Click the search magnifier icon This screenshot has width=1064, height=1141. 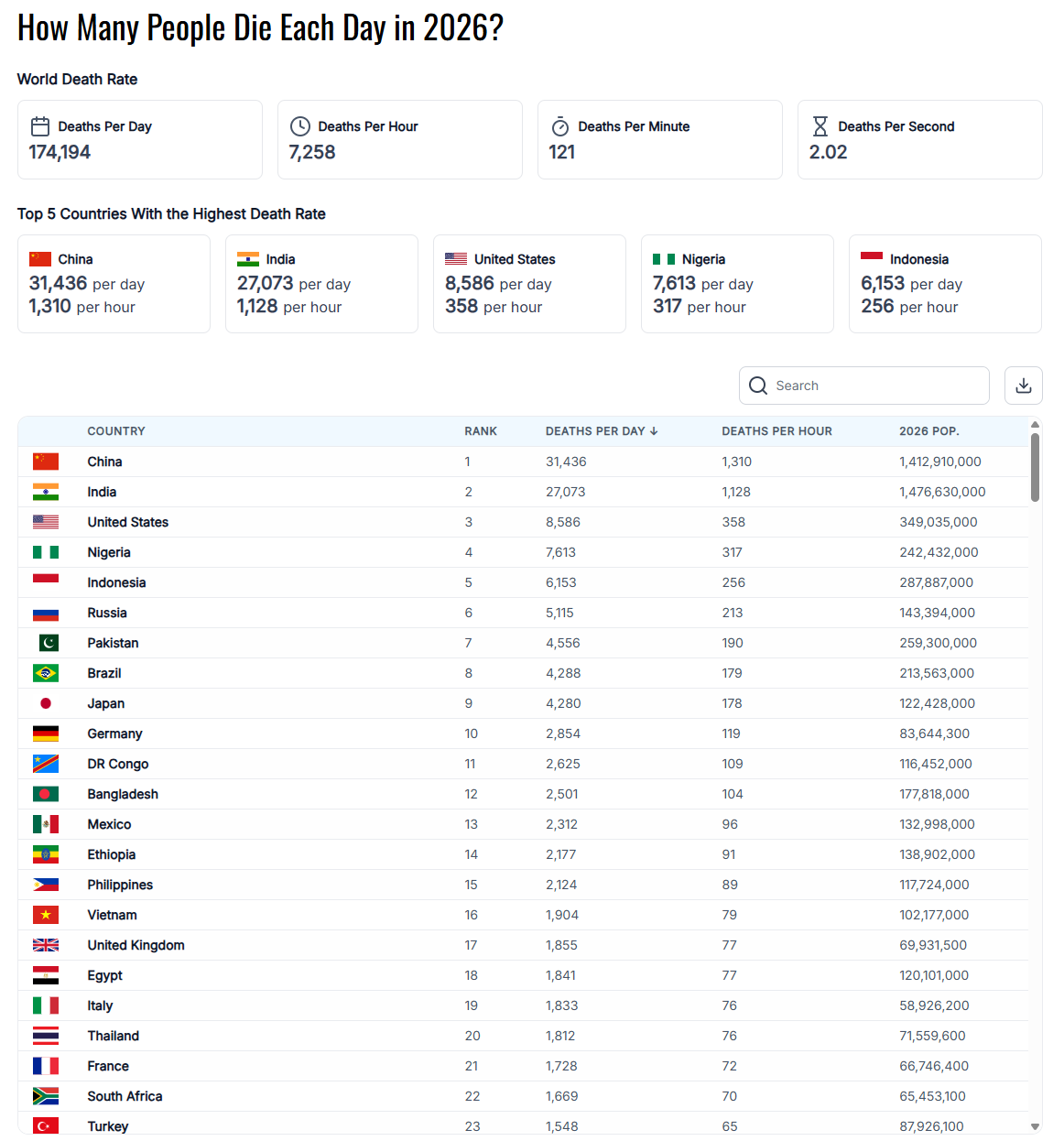click(758, 386)
